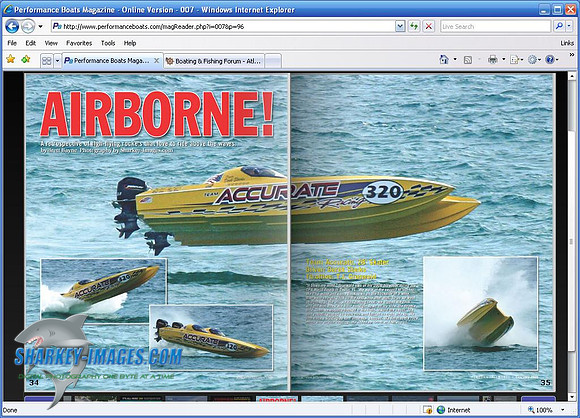
Task: Click the vertical scrollbar down arrow
Action: (572, 397)
